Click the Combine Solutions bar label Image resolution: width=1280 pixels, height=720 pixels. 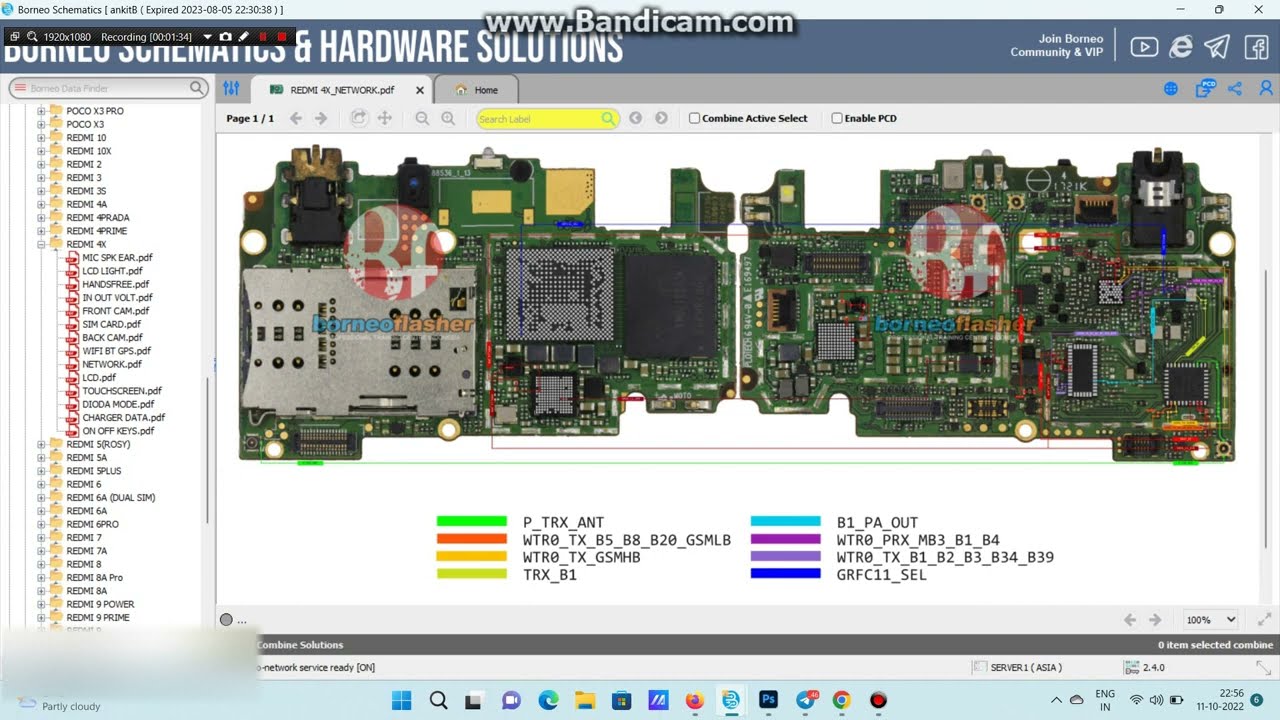pyautogui.click(x=300, y=645)
